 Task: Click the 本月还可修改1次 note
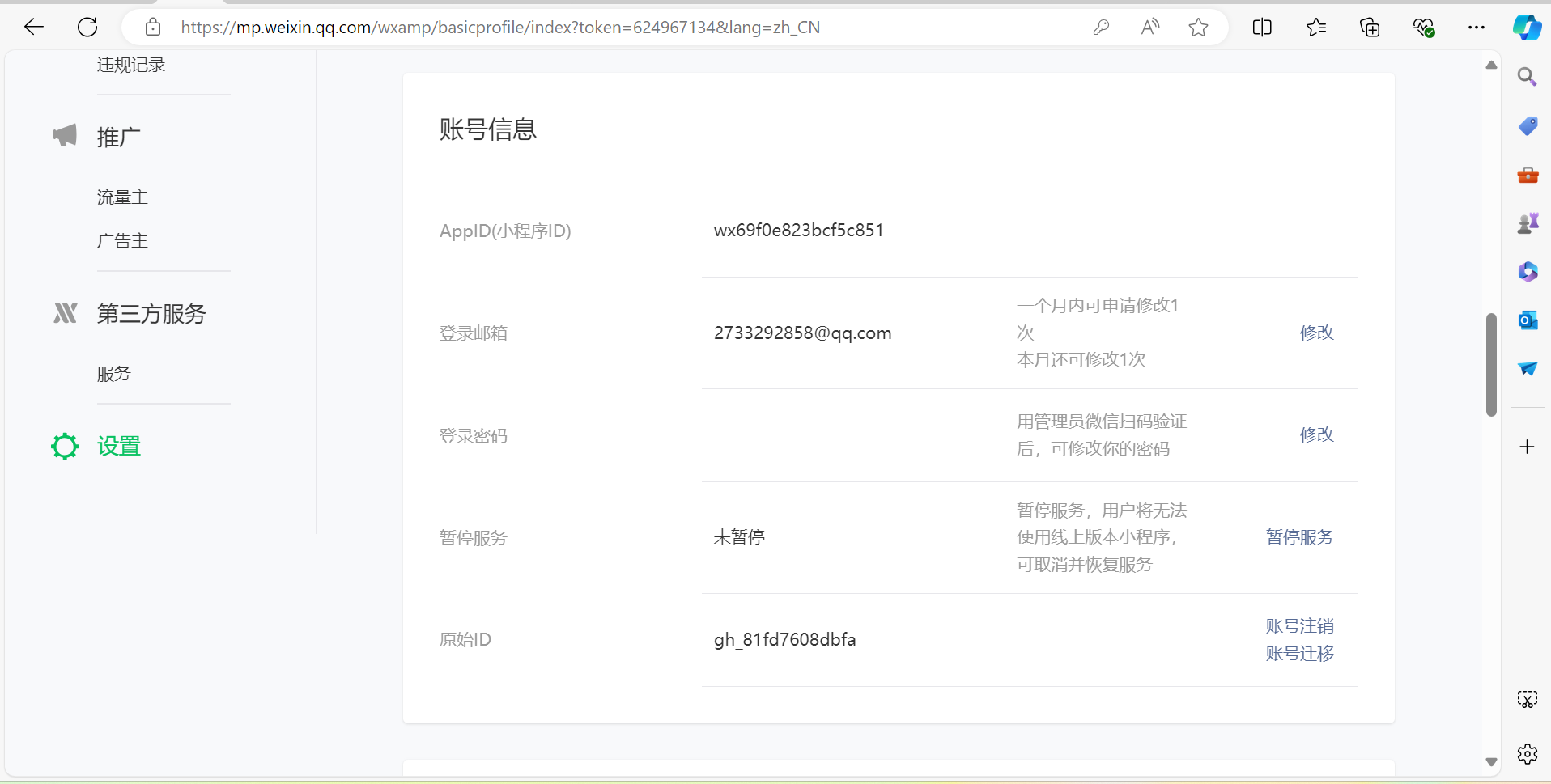click(1081, 360)
